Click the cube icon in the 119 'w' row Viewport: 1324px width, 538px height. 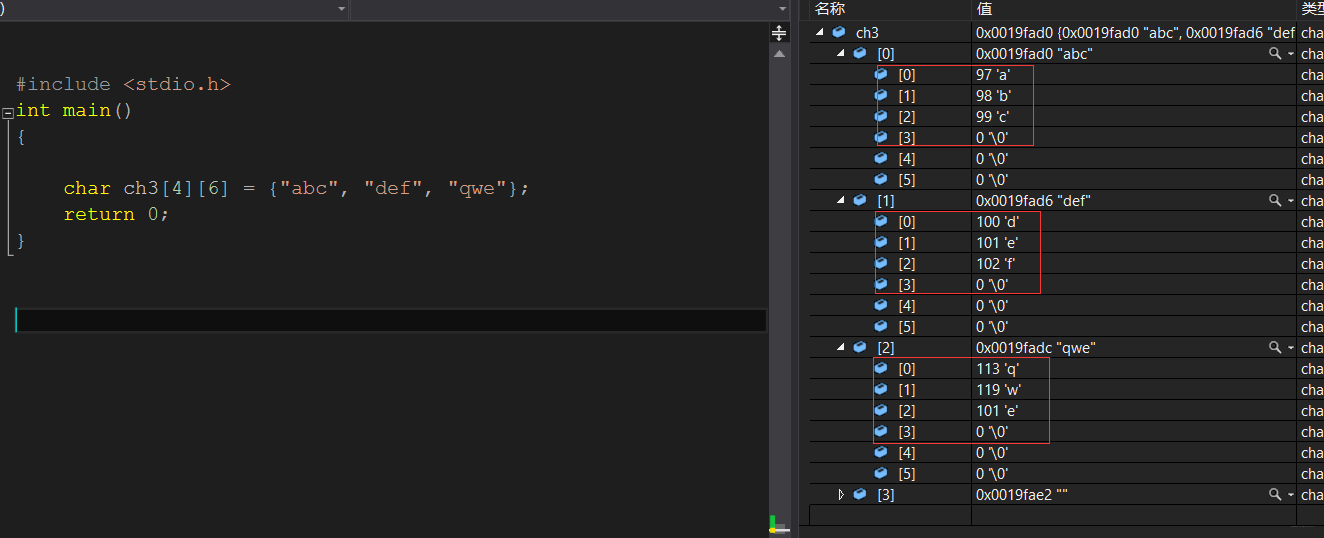(x=881, y=389)
